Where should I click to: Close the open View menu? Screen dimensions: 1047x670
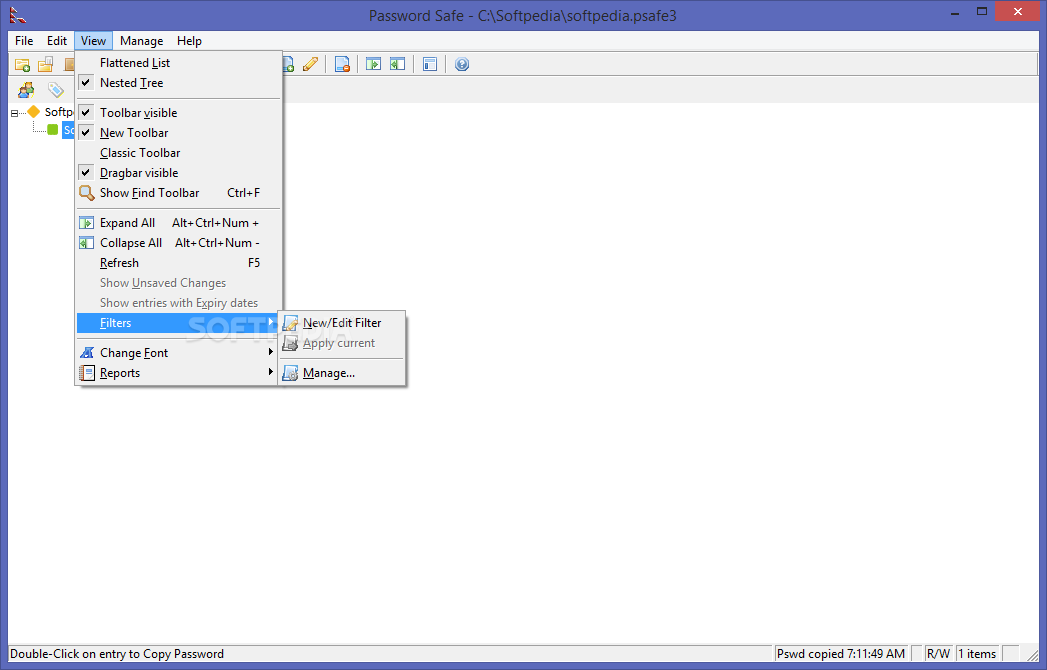93,41
